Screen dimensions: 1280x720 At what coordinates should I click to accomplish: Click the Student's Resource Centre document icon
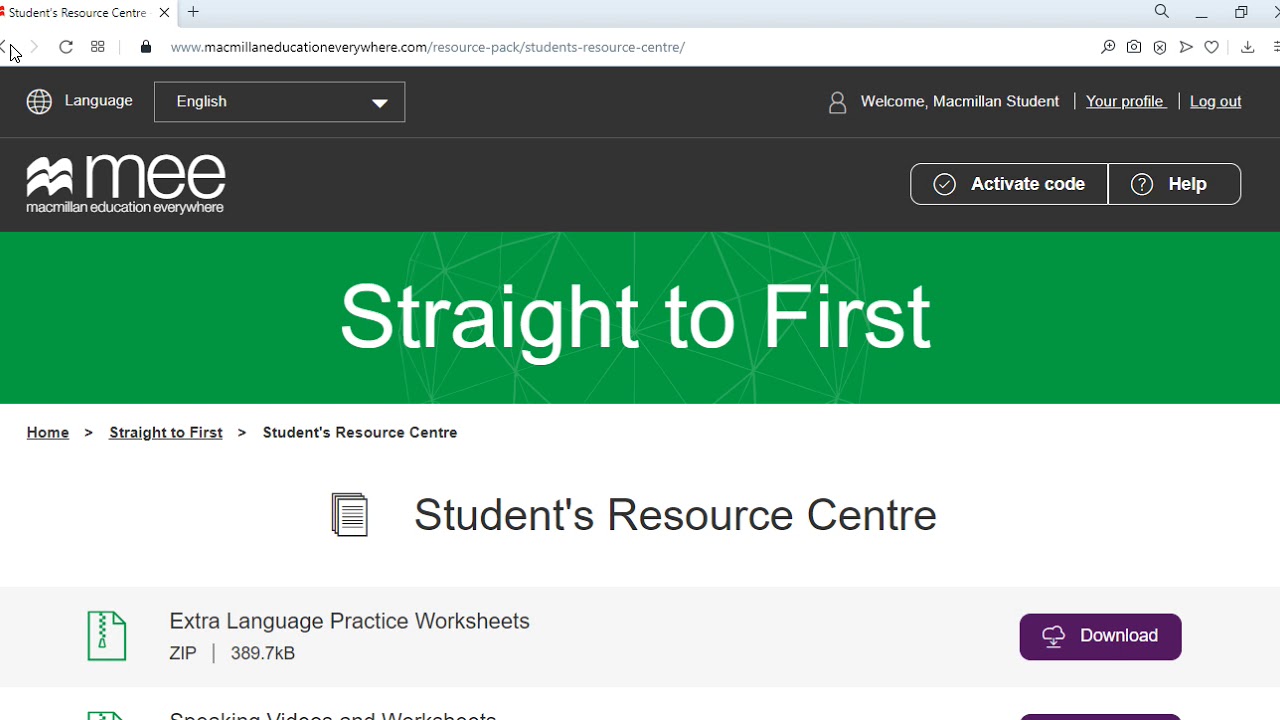pyautogui.click(x=350, y=515)
